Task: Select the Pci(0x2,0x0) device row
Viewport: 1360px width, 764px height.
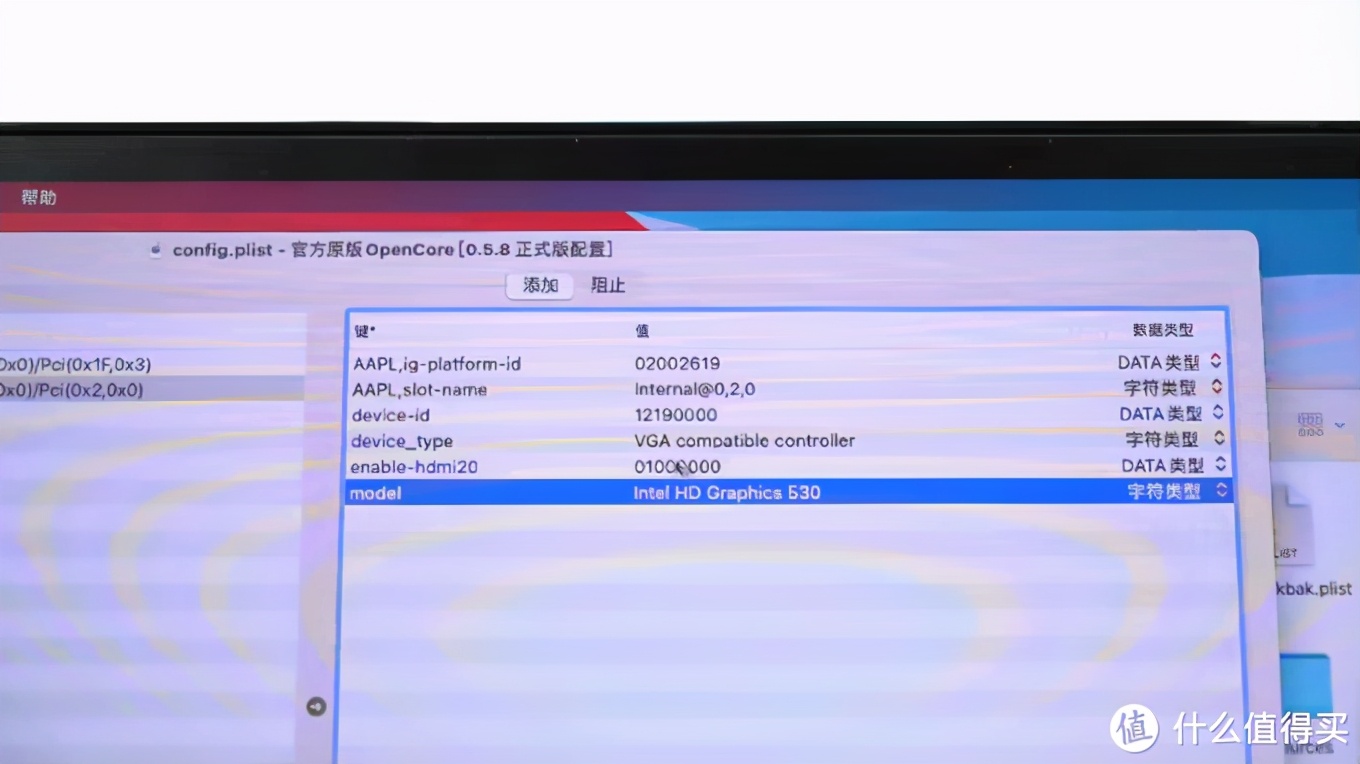Action: pyautogui.click(x=152, y=390)
